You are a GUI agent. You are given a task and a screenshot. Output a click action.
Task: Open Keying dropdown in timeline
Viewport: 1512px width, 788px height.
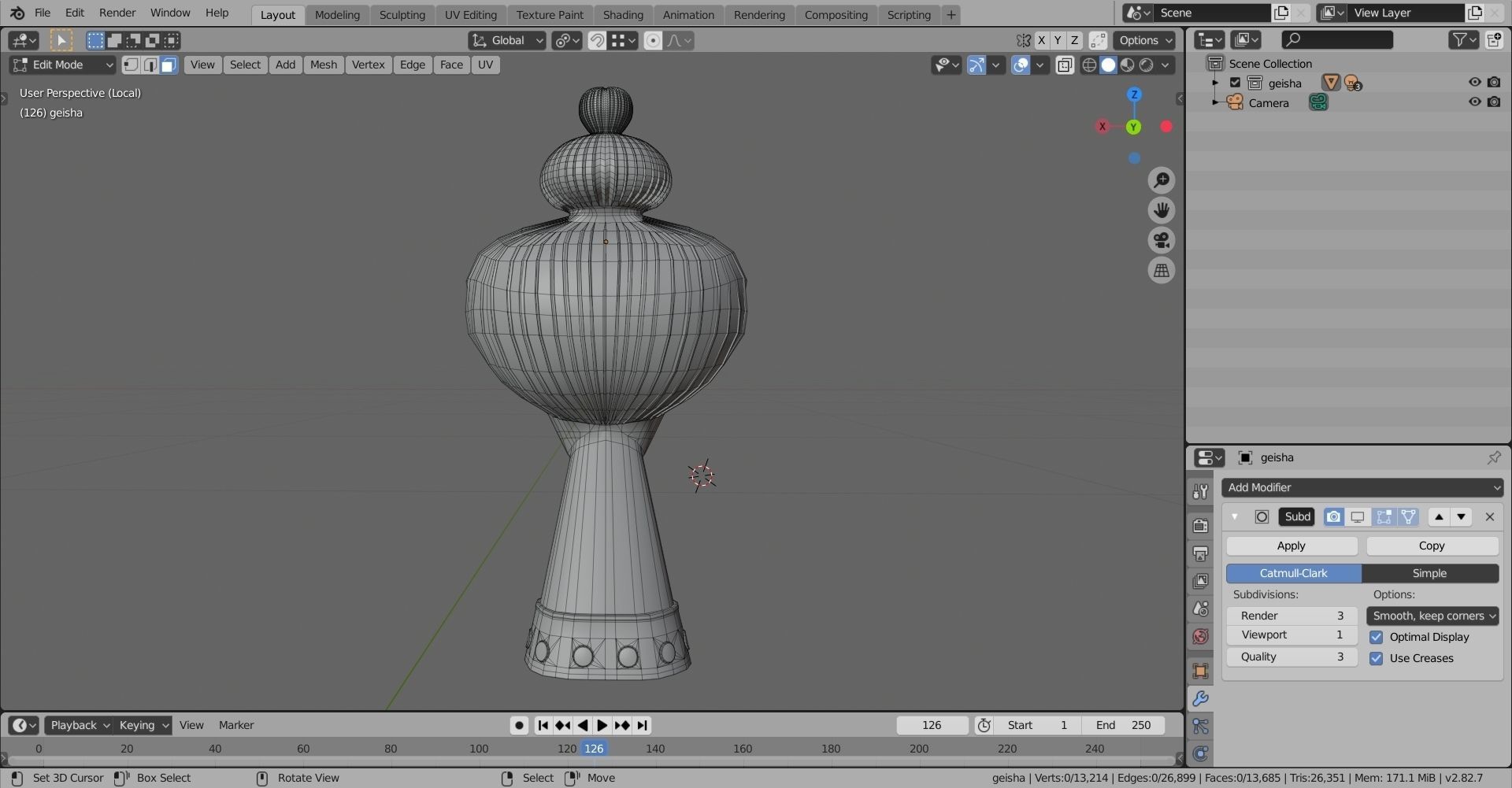click(143, 725)
